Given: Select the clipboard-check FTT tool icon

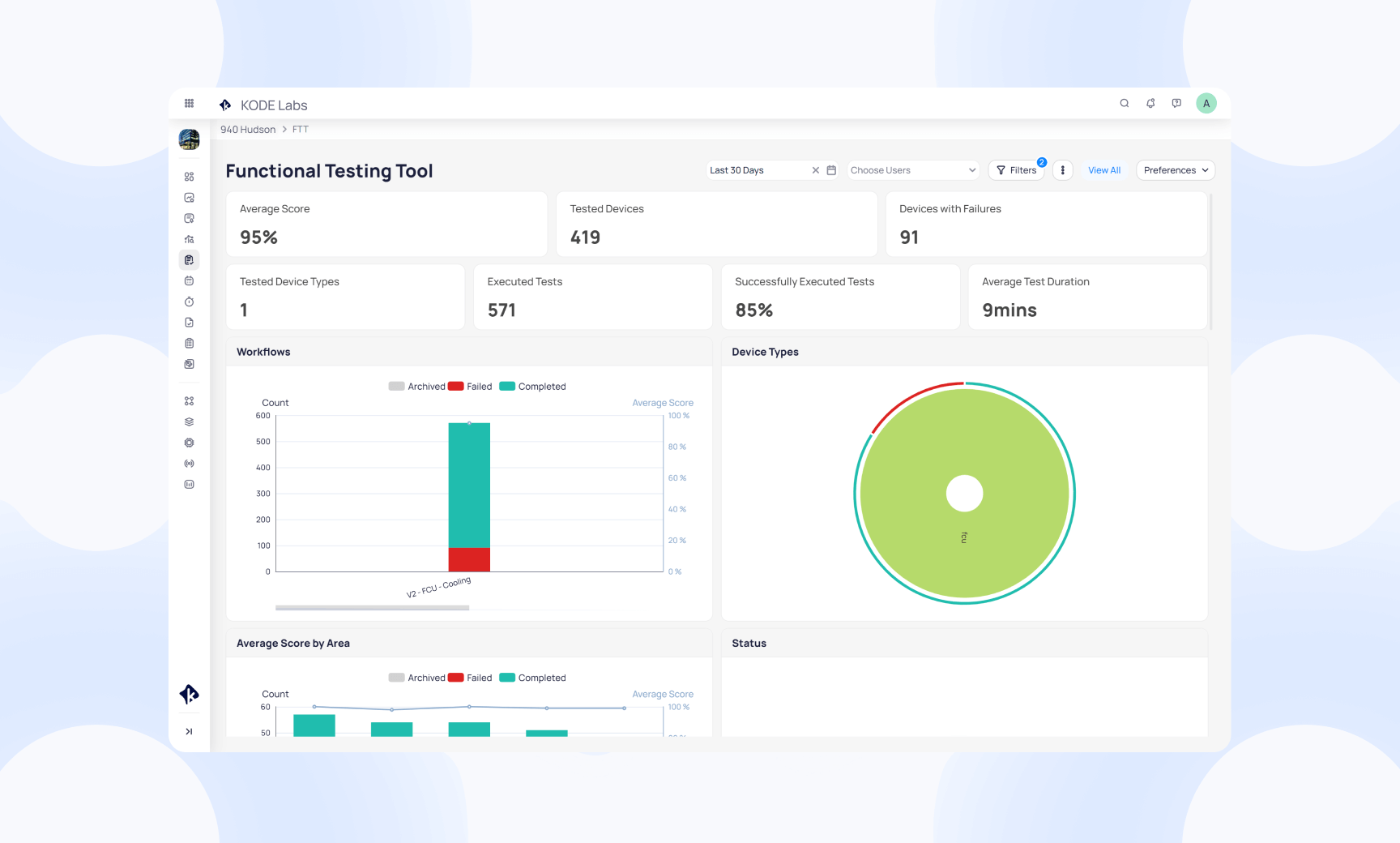Looking at the screenshot, I should pos(189,259).
